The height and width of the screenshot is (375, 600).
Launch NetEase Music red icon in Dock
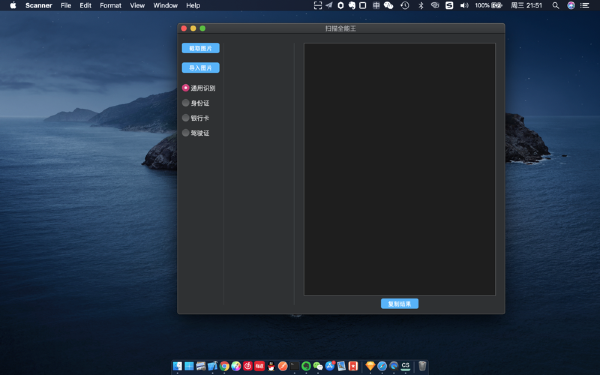[248, 366]
